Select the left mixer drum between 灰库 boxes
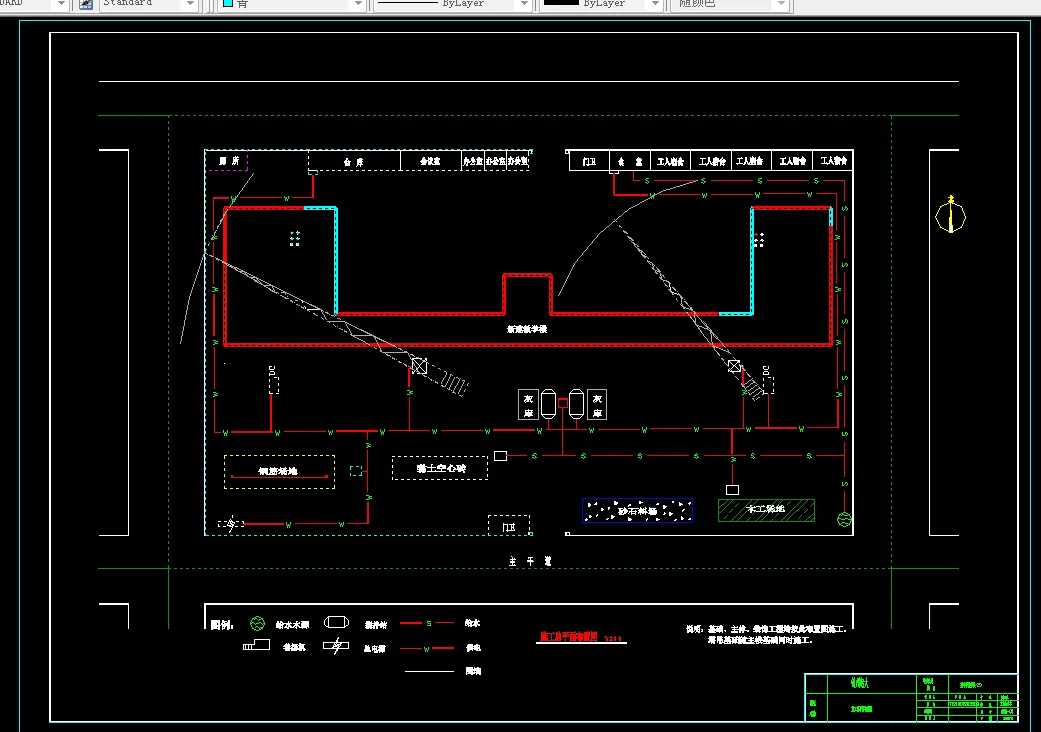This screenshot has height=732, width=1041. [x=548, y=403]
